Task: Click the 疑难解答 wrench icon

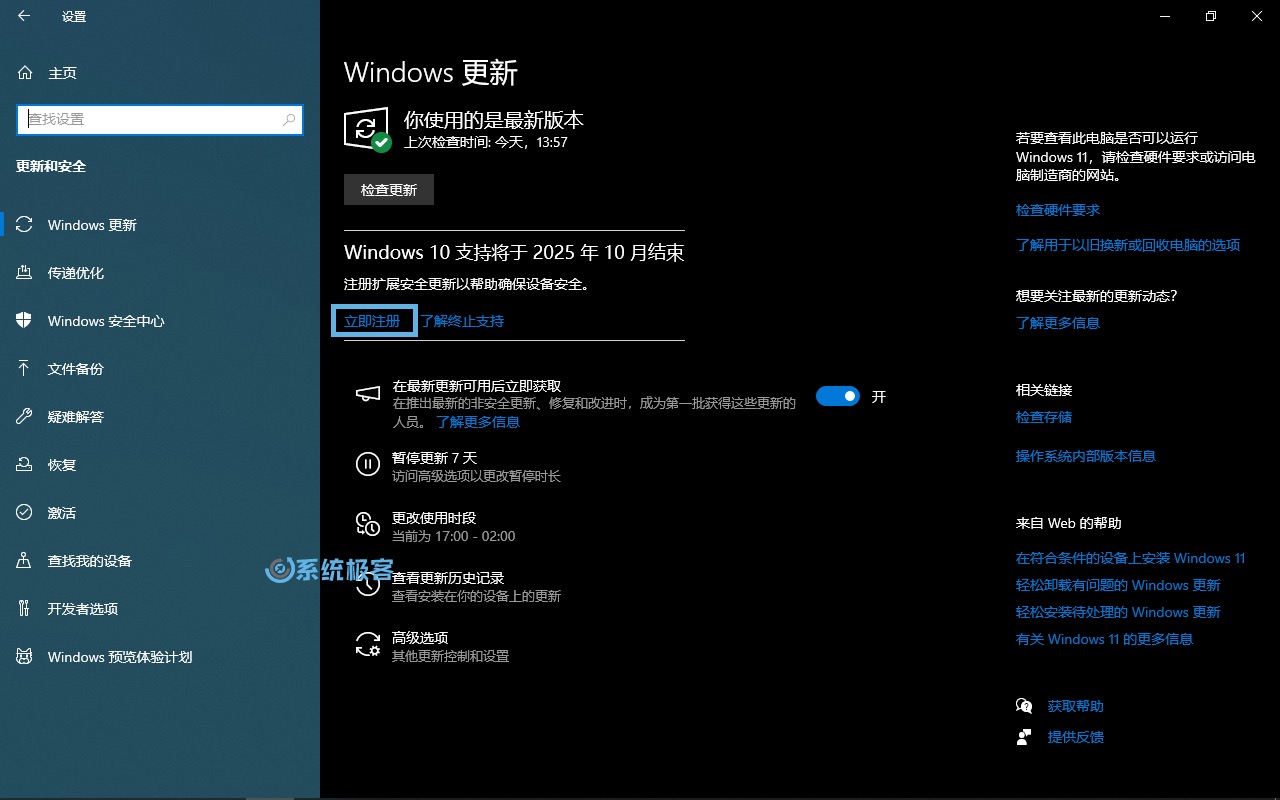Action: (25, 417)
